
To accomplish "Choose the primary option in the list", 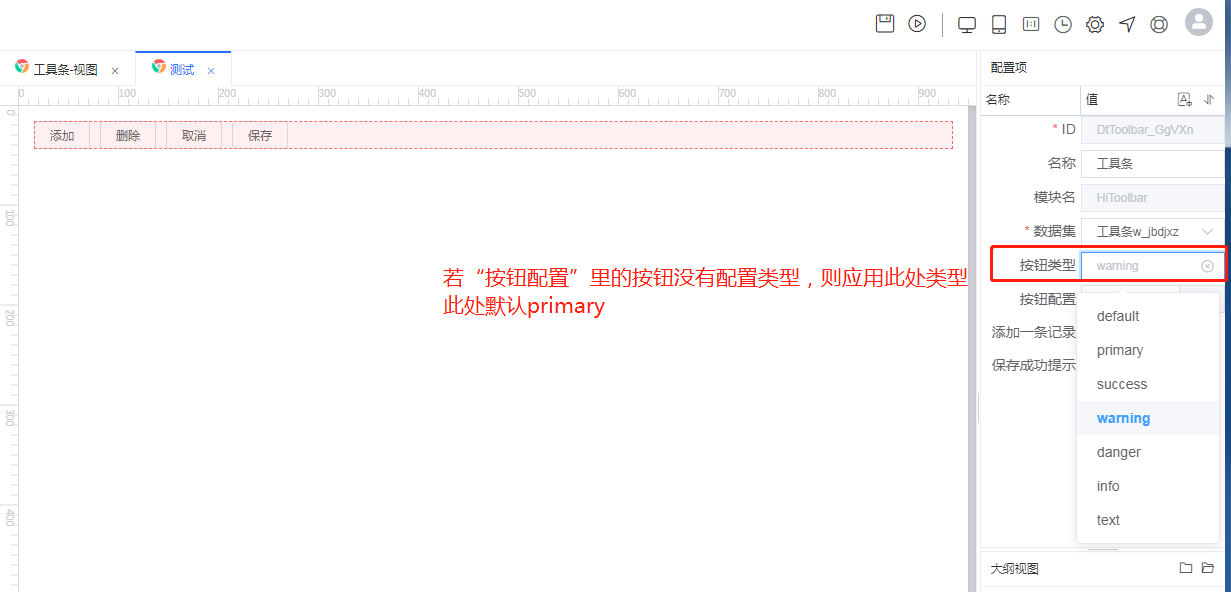I will click(1119, 350).
